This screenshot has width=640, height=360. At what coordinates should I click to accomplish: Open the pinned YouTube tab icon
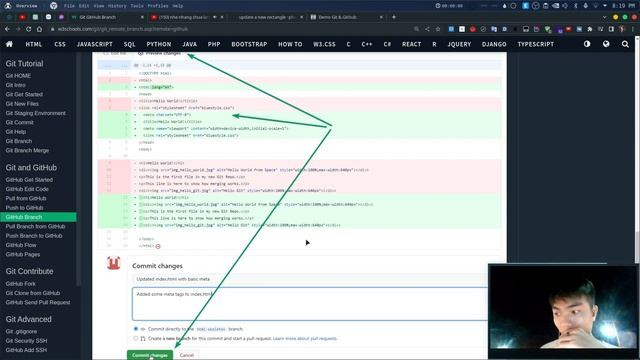(x=22, y=17)
